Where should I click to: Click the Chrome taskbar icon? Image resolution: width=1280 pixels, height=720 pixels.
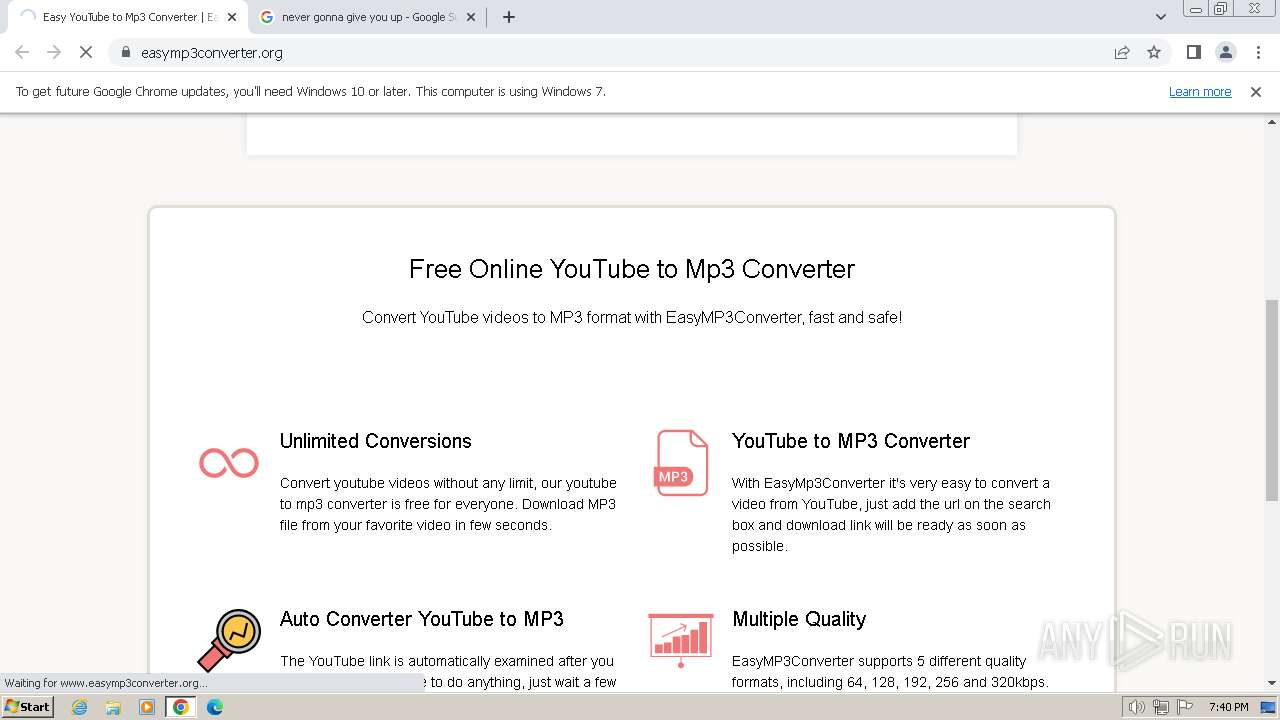181,707
